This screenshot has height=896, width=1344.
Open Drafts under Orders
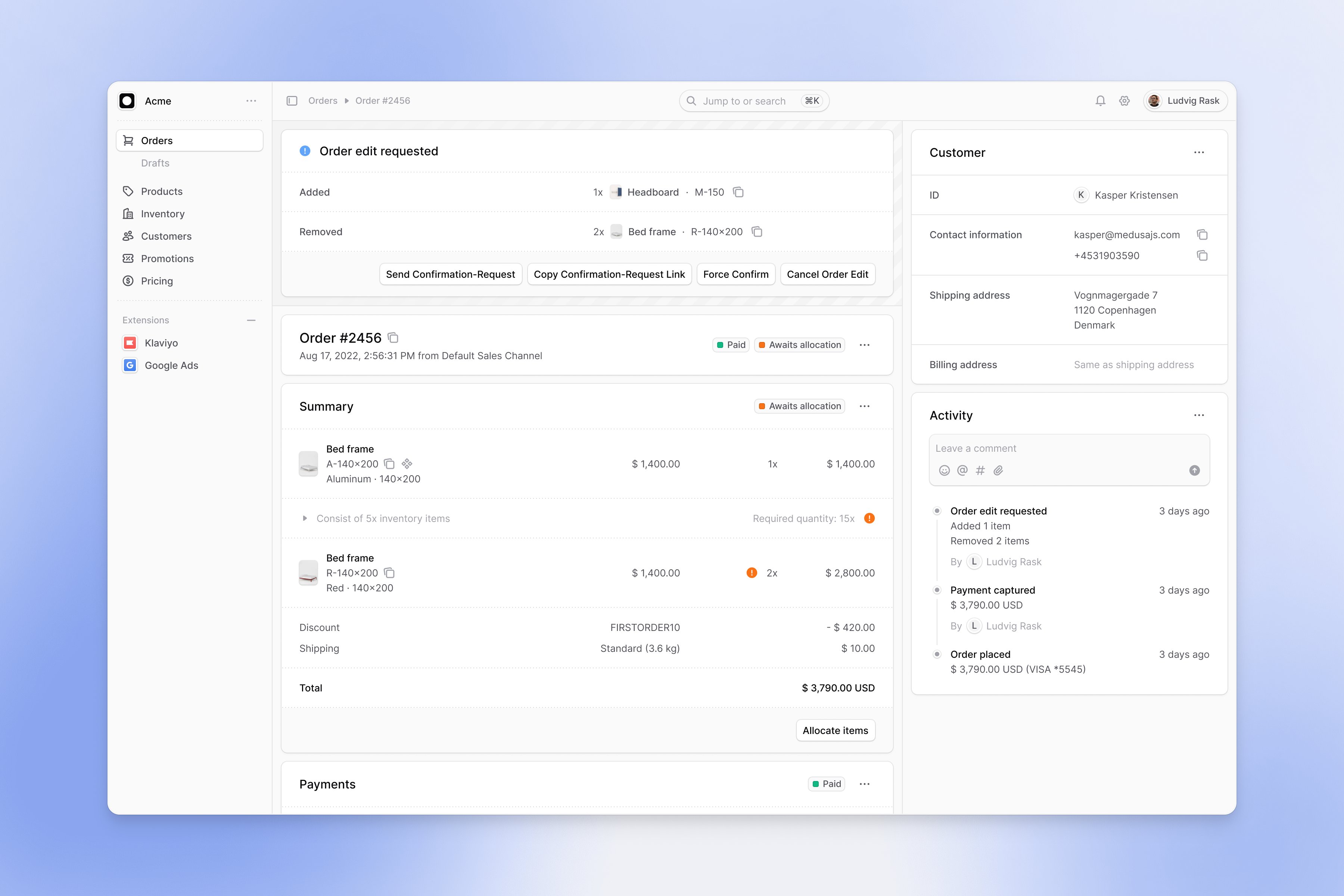[x=155, y=164]
